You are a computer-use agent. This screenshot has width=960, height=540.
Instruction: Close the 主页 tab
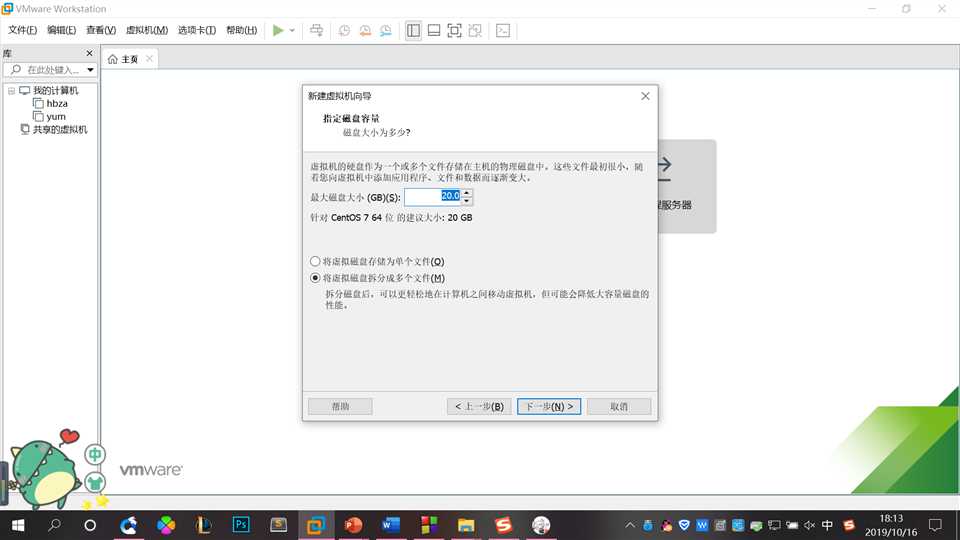point(149,59)
